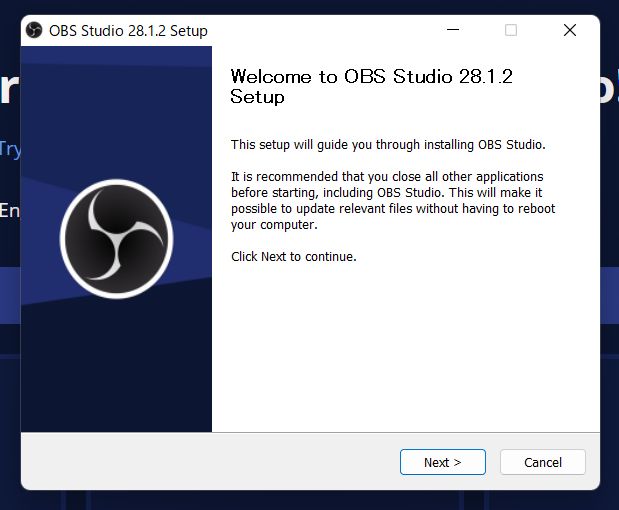Cancel the OBS Studio installation

tap(542, 462)
